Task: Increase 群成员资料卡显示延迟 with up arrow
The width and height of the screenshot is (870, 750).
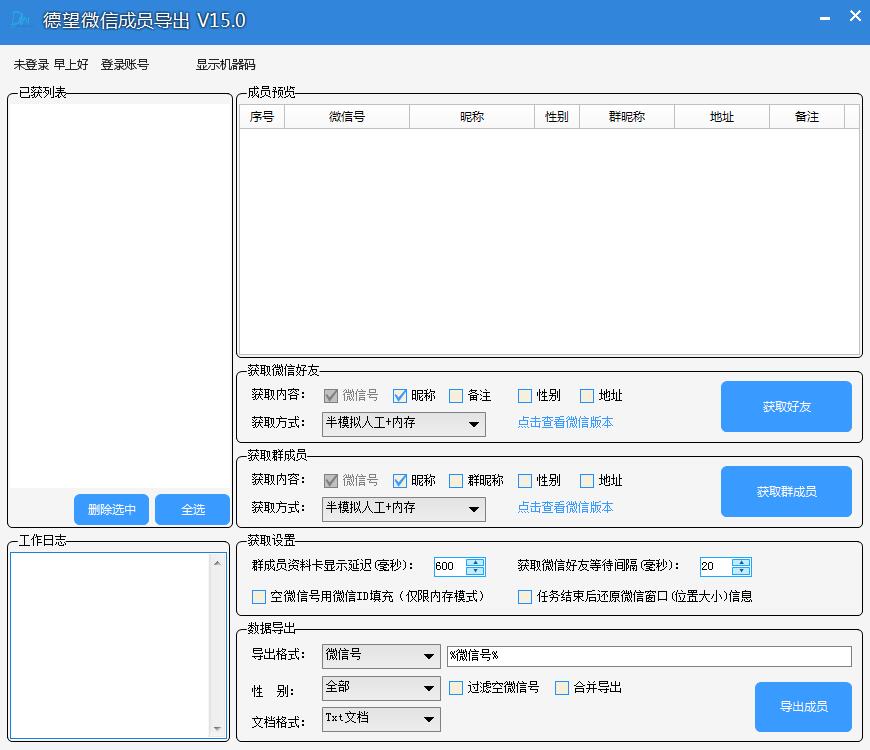Action: point(476,562)
